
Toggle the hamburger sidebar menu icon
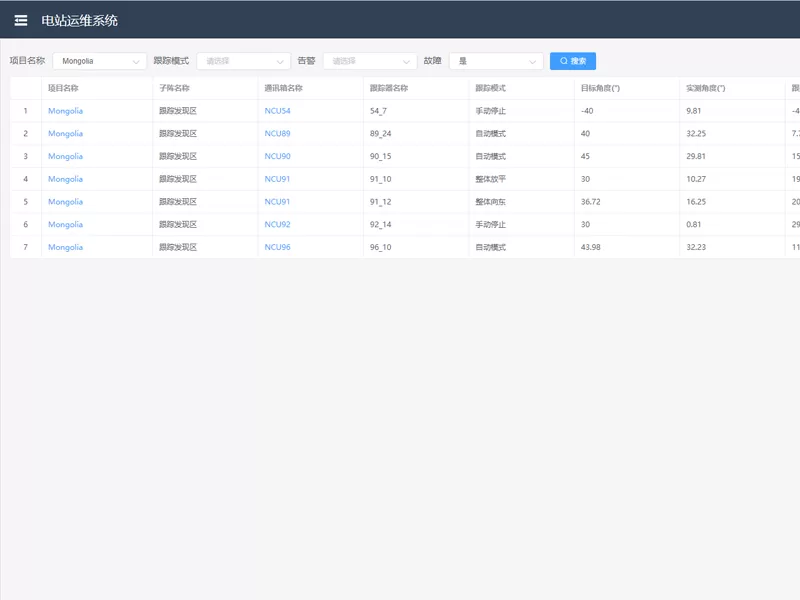point(21,20)
